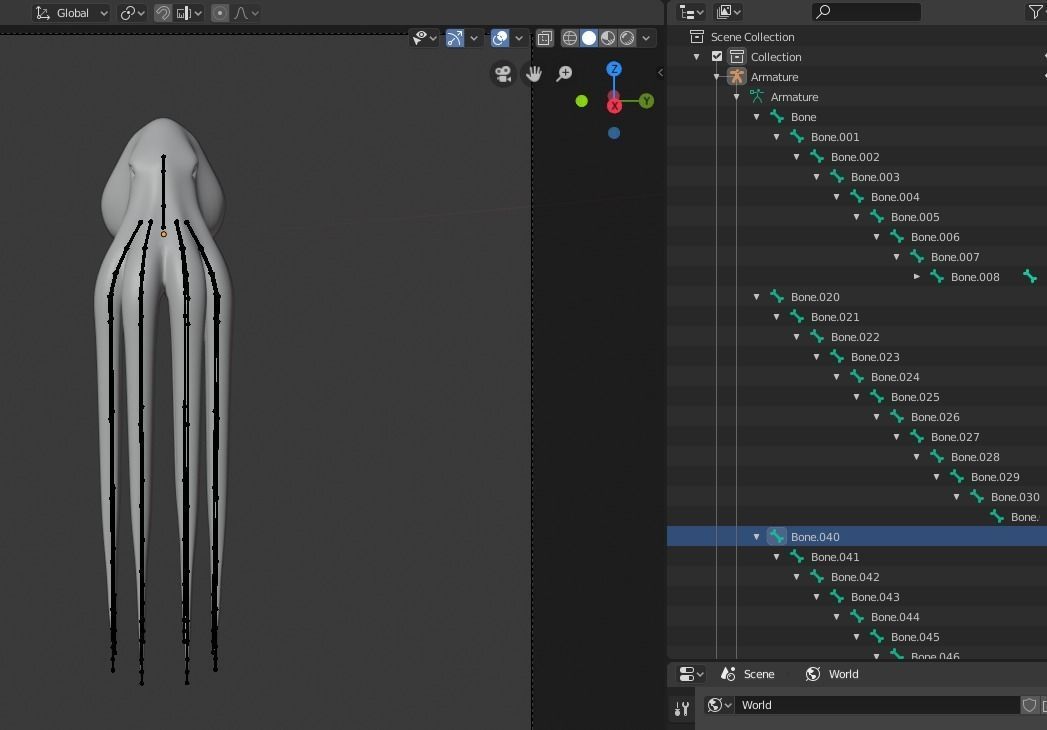Screen dimensions: 1047x730
Task: Collapse the Bone.020 row
Action: (x=757, y=297)
